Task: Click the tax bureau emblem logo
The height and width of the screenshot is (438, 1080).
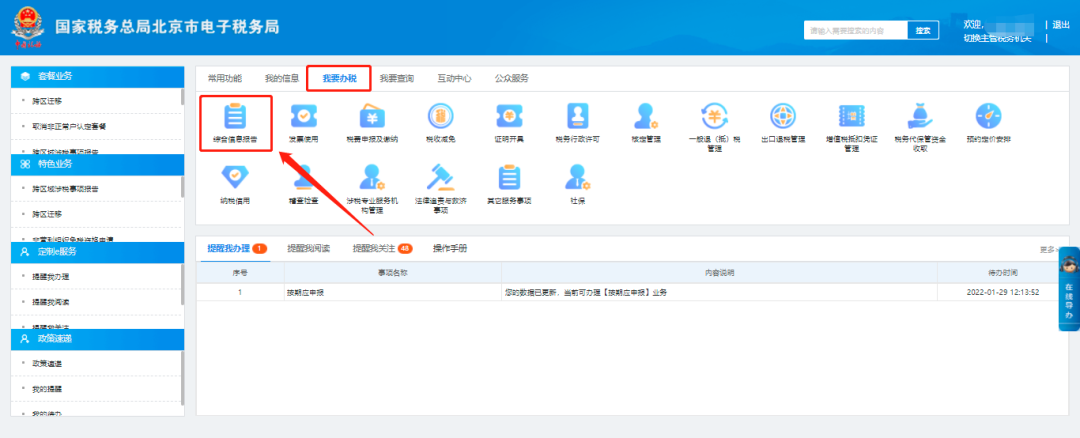Action: 28,28
